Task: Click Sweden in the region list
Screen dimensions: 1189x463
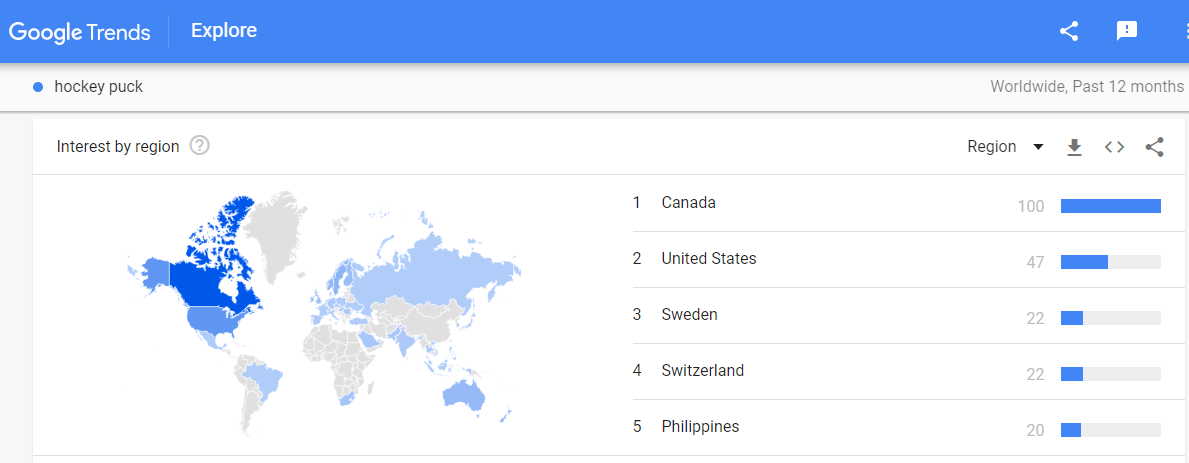Action: [x=689, y=315]
